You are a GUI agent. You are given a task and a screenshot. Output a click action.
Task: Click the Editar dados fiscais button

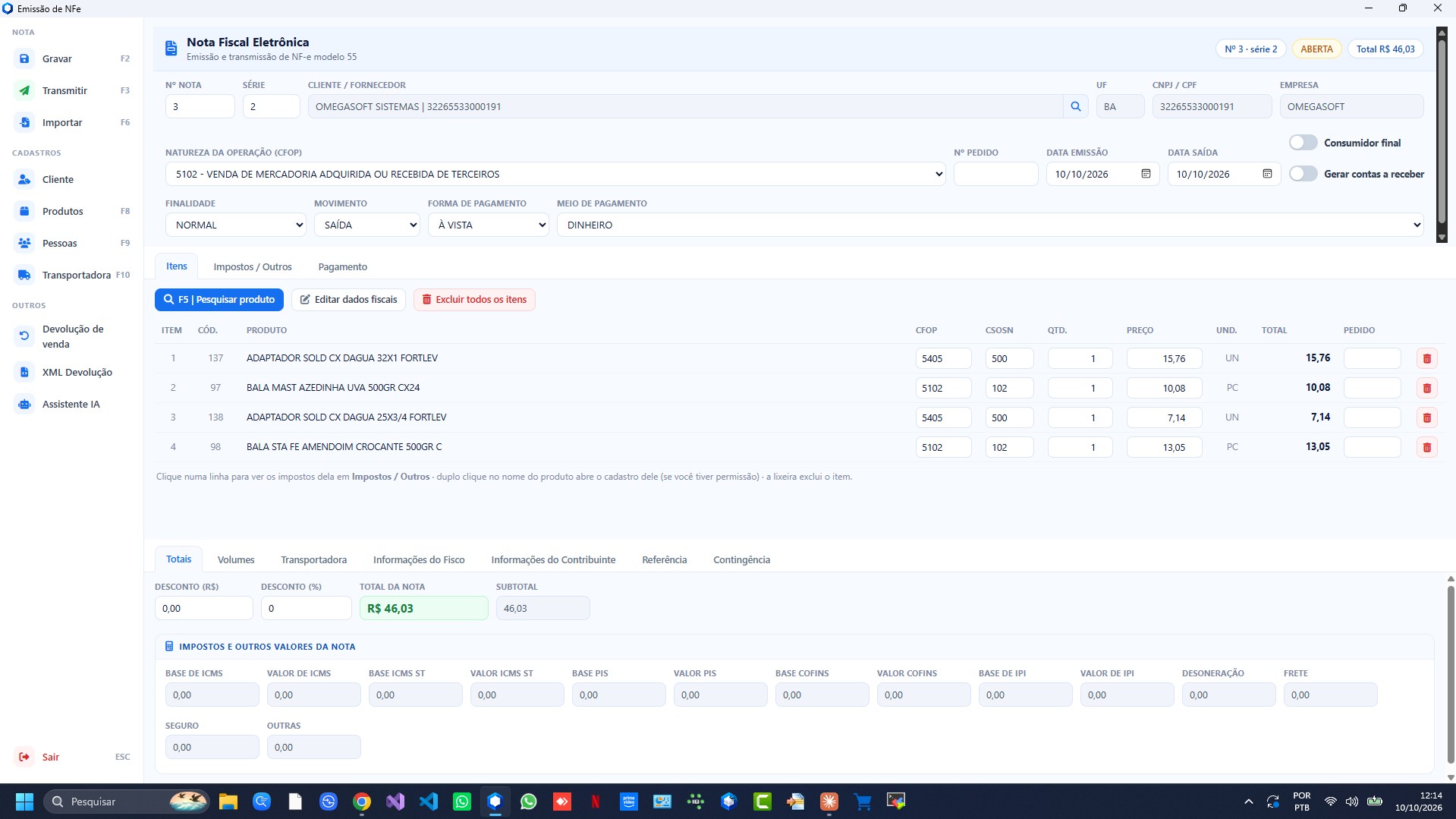point(348,299)
